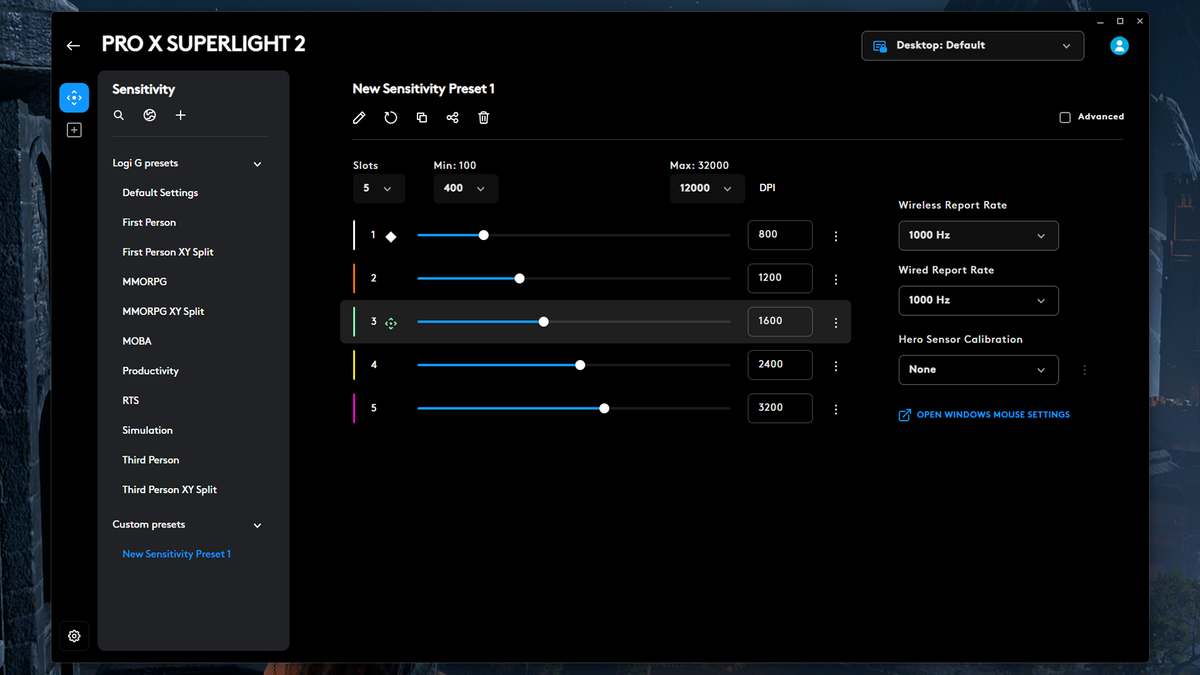1200x675 pixels.
Task: Click the slot 4 DPI slider handle
Action: point(580,365)
